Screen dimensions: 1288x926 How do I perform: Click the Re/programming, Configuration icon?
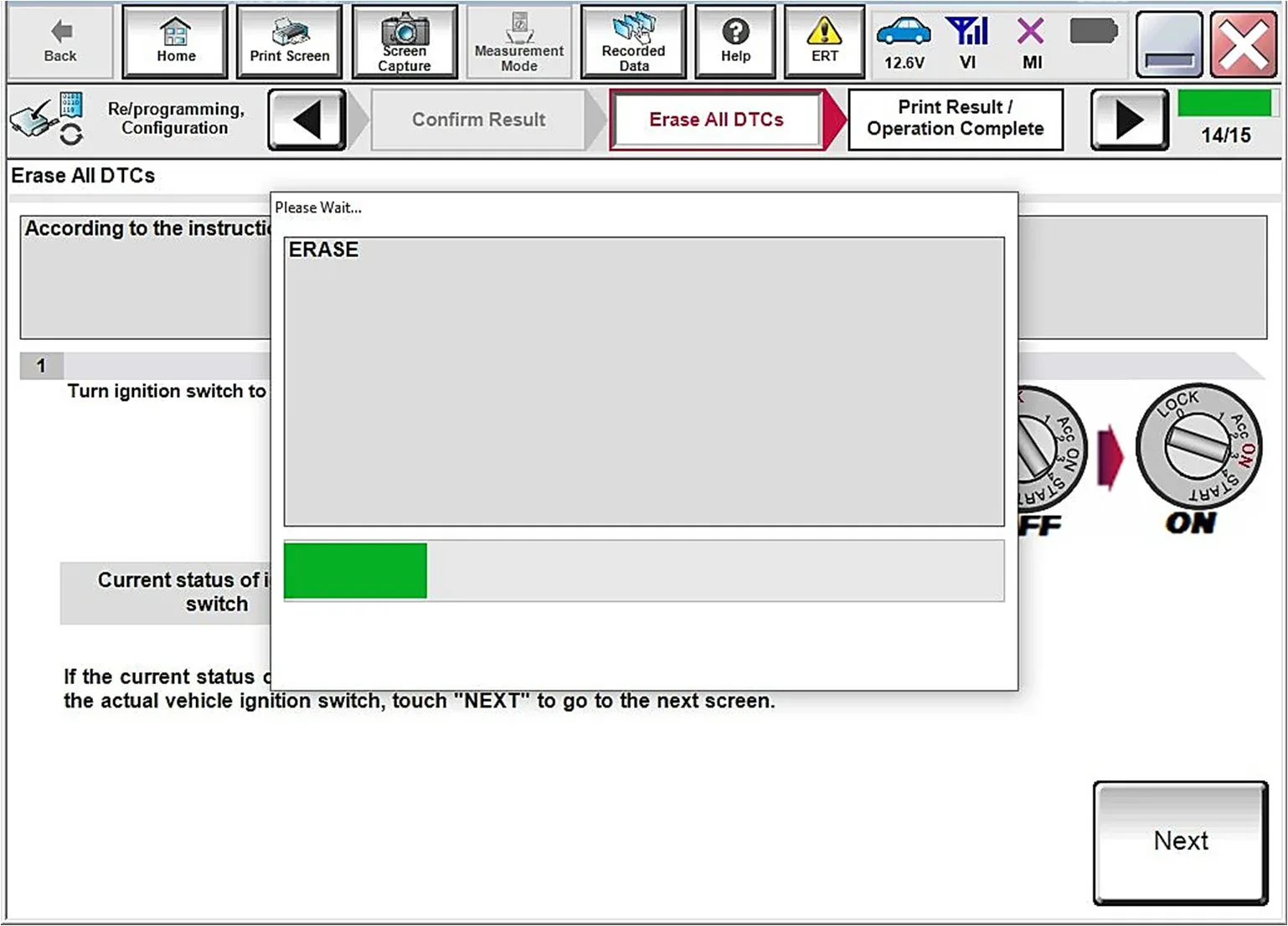pos(47,120)
